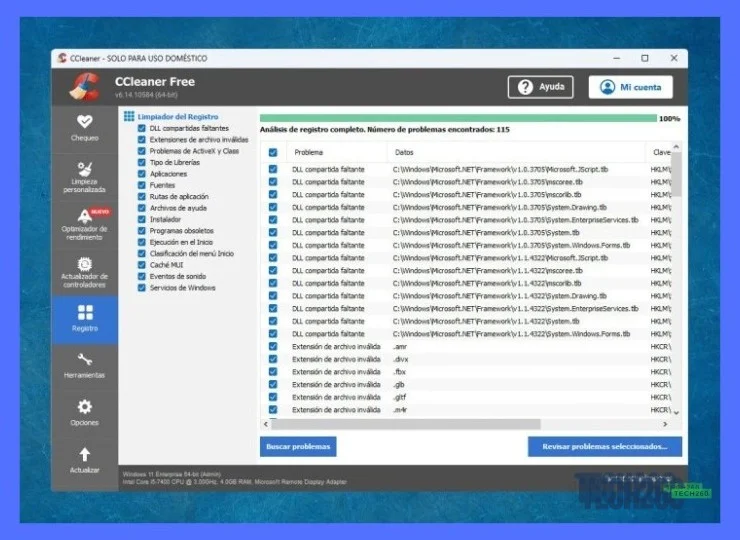Uncheck the Microsoft.JScript.tlb v1.0.3705 row

click(273, 169)
